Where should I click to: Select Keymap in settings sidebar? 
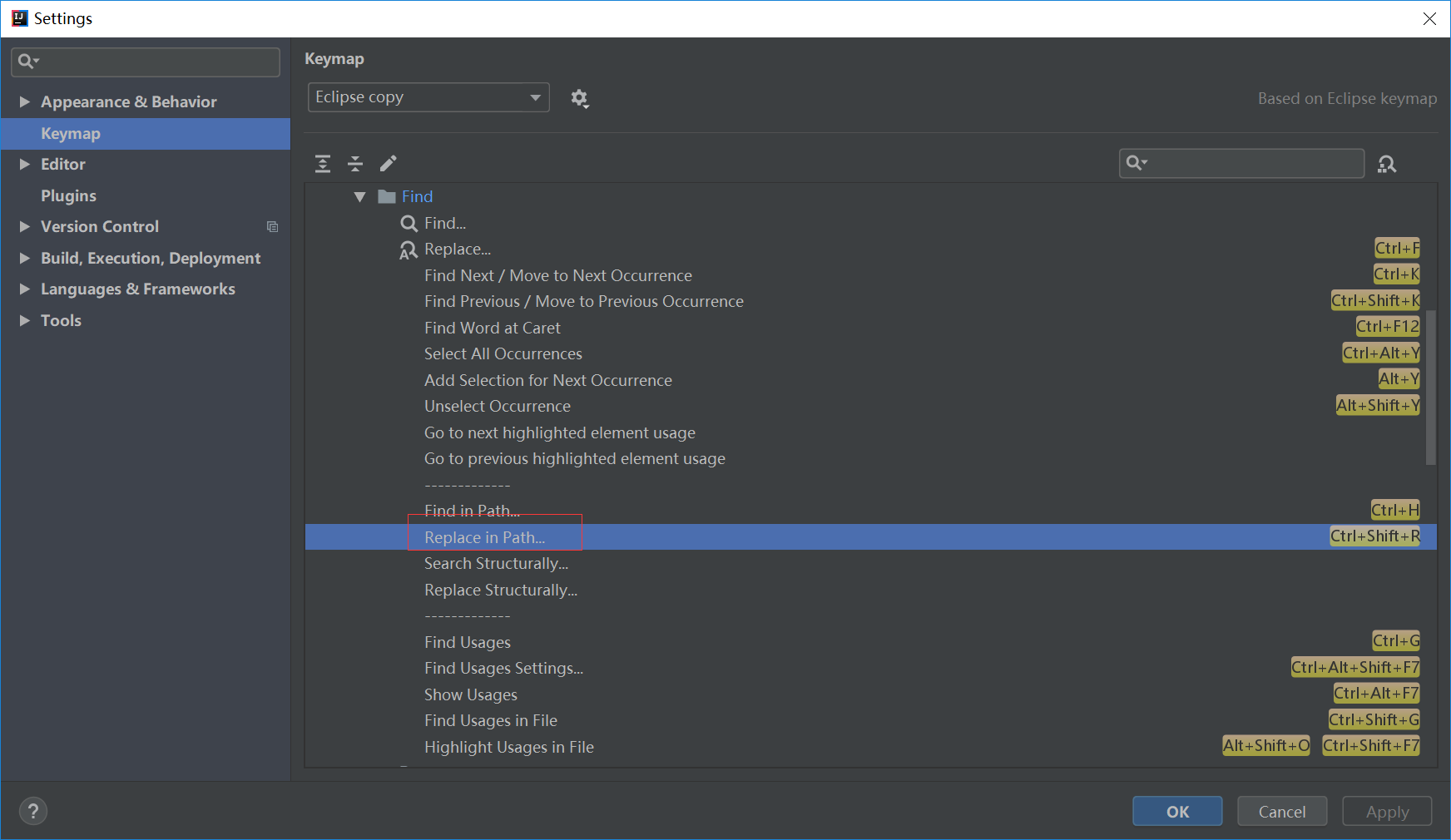tap(146, 133)
